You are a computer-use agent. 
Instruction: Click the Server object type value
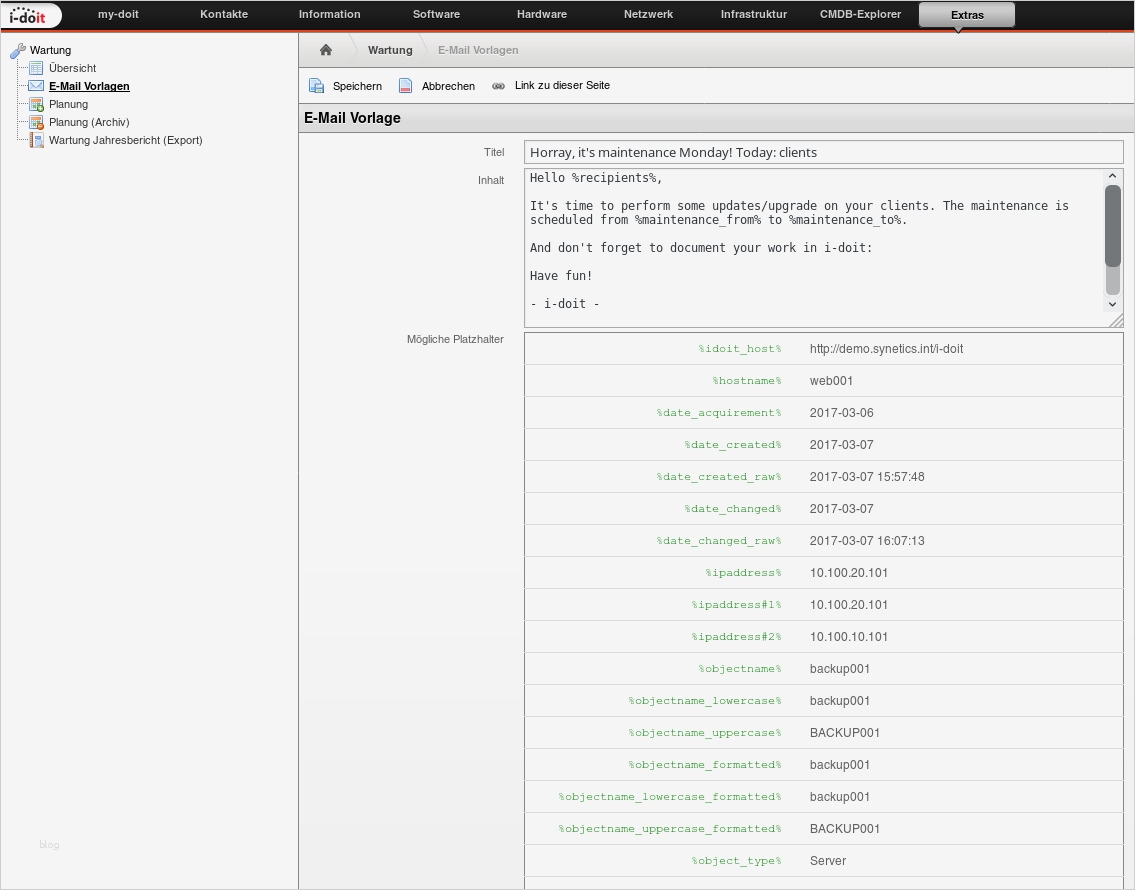tap(827, 860)
